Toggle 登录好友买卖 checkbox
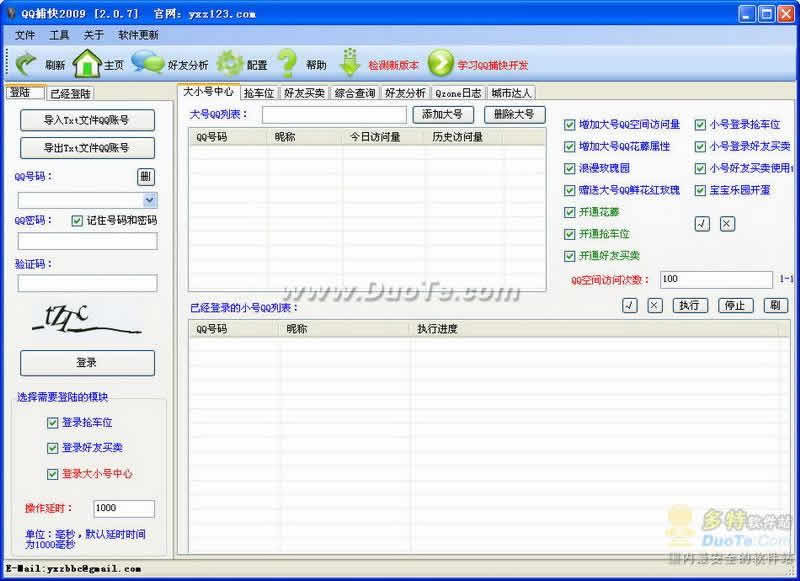 52,448
